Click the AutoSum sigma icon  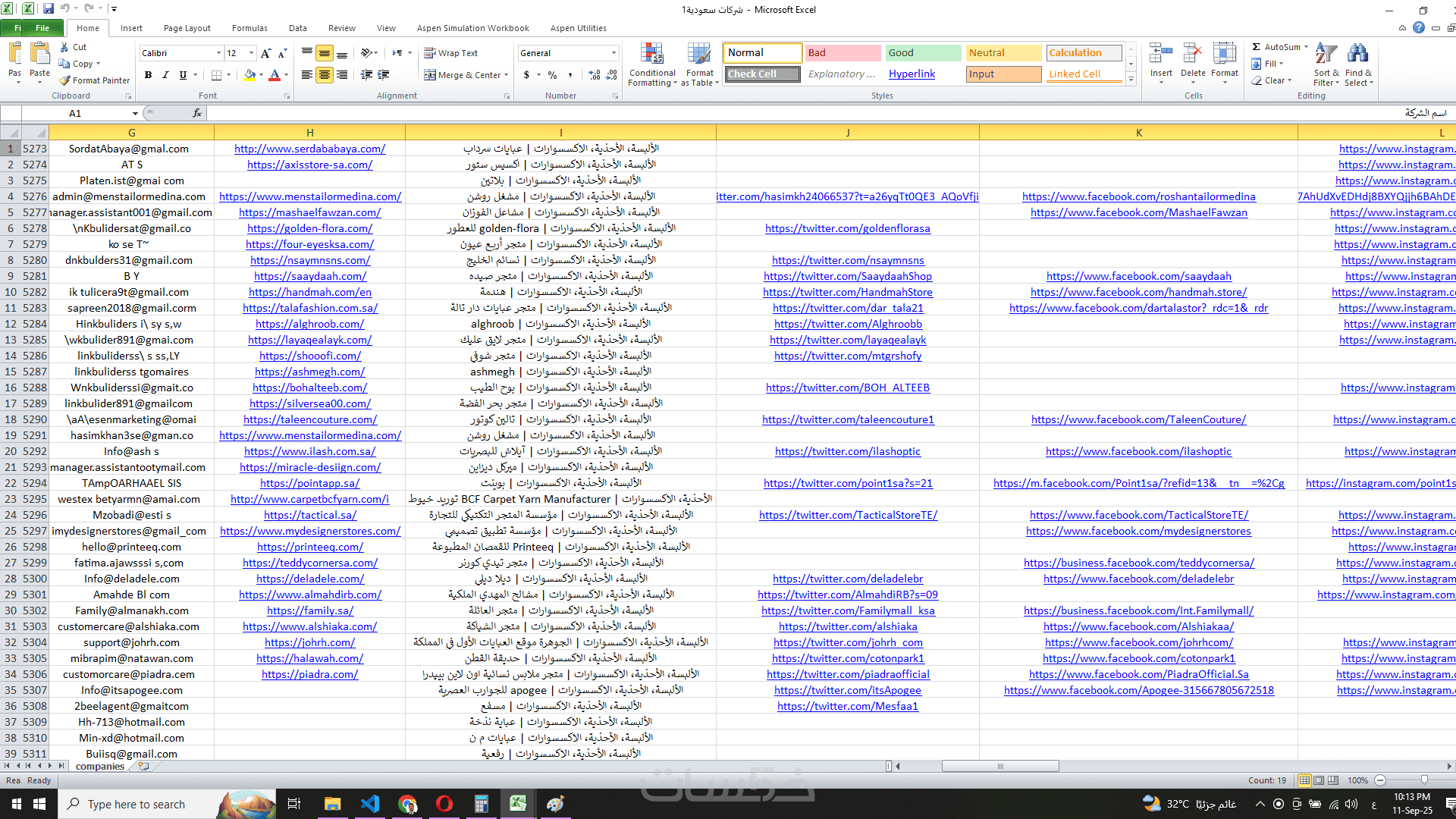[x=1257, y=47]
